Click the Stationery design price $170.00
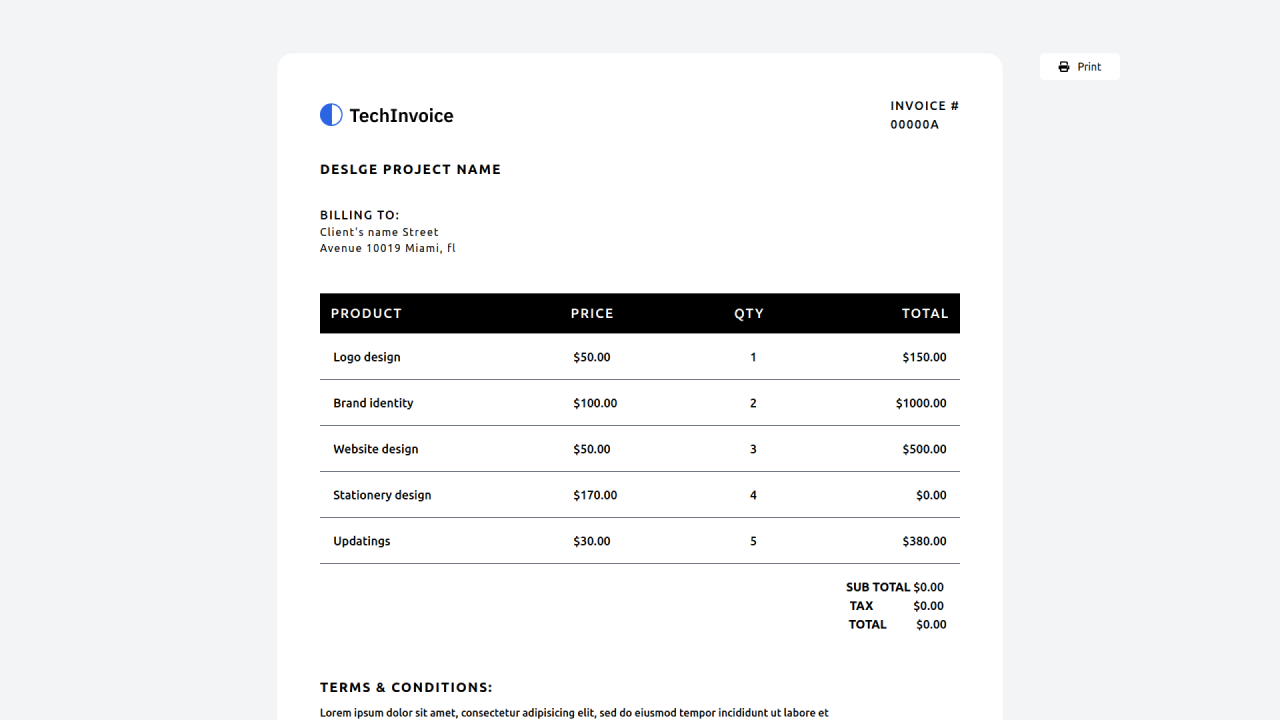The width and height of the screenshot is (1280, 720). pos(595,495)
